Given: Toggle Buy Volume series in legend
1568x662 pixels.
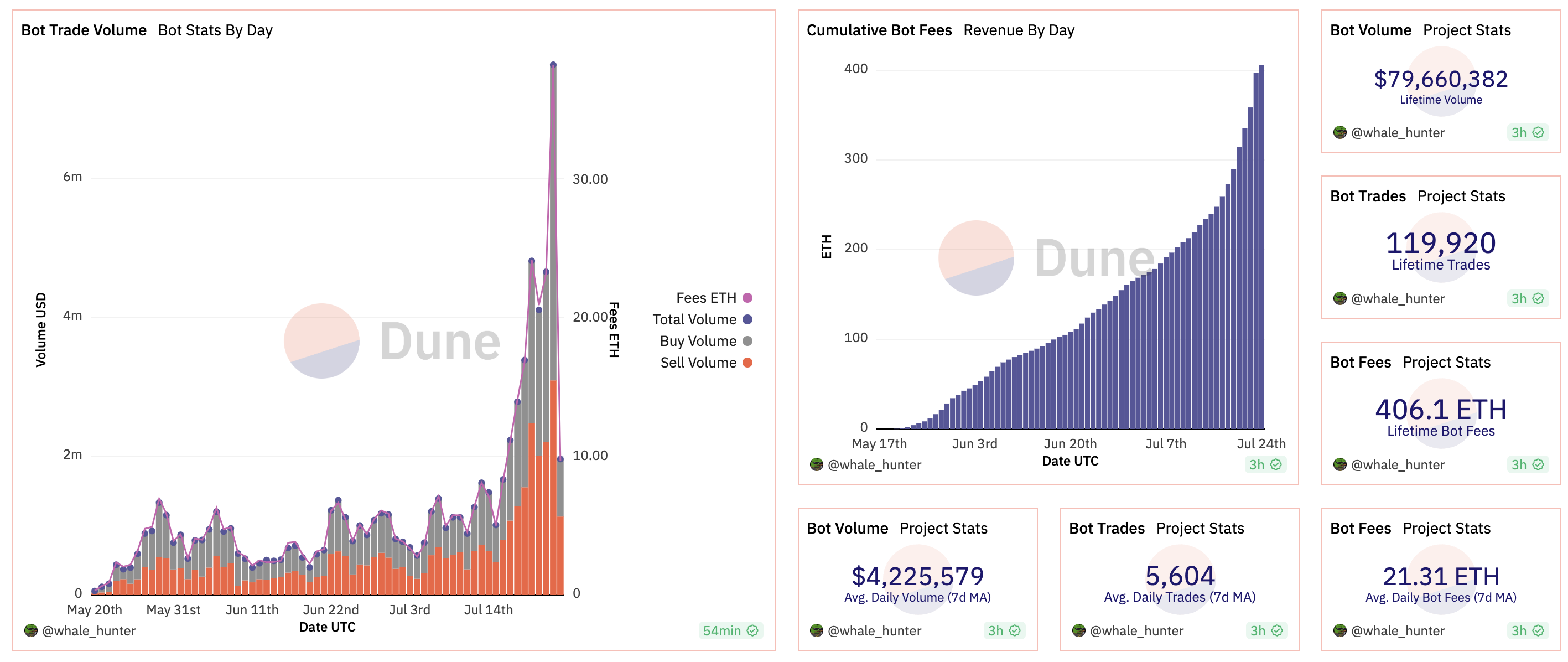Looking at the screenshot, I should pos(698,341).
